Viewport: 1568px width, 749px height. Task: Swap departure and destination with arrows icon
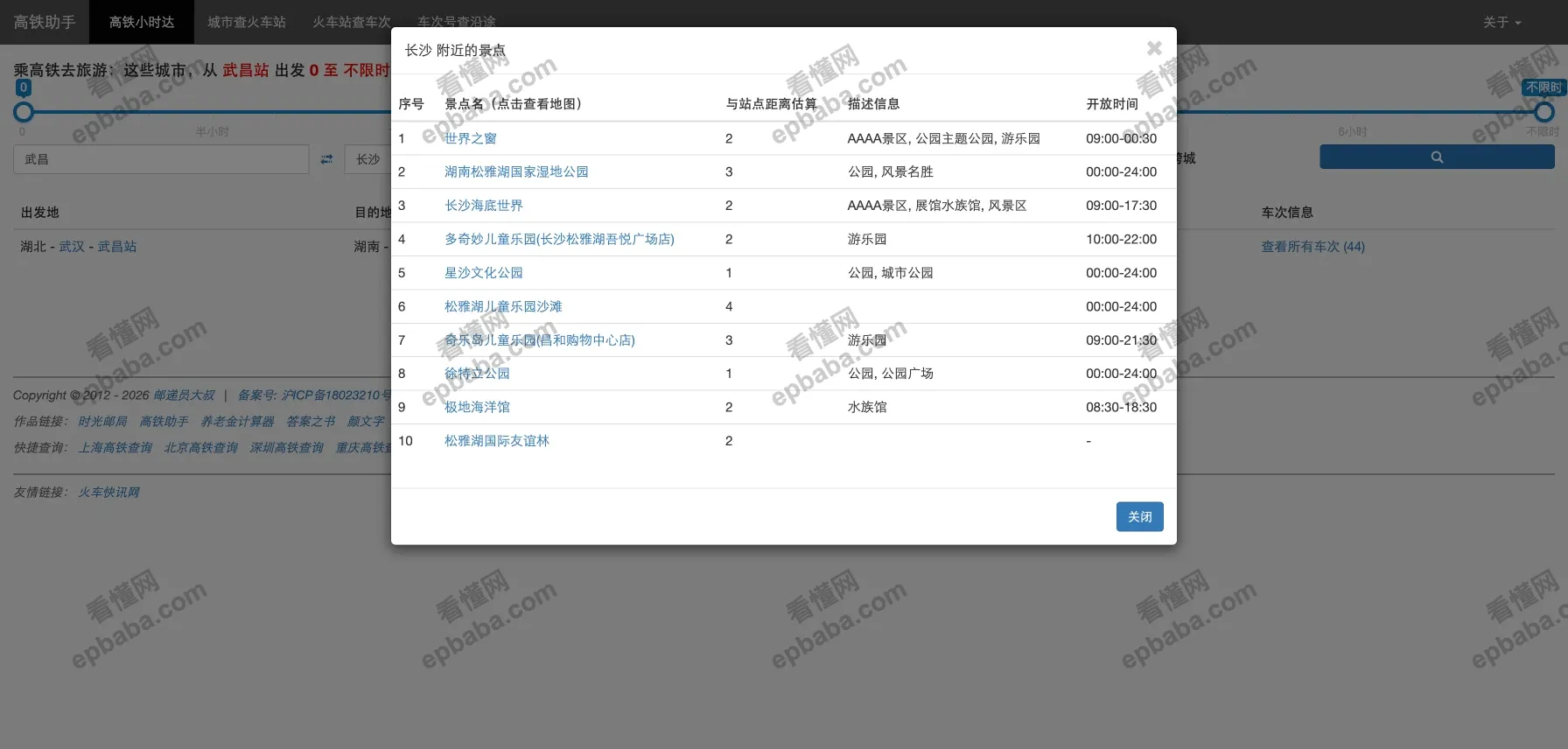326,159
